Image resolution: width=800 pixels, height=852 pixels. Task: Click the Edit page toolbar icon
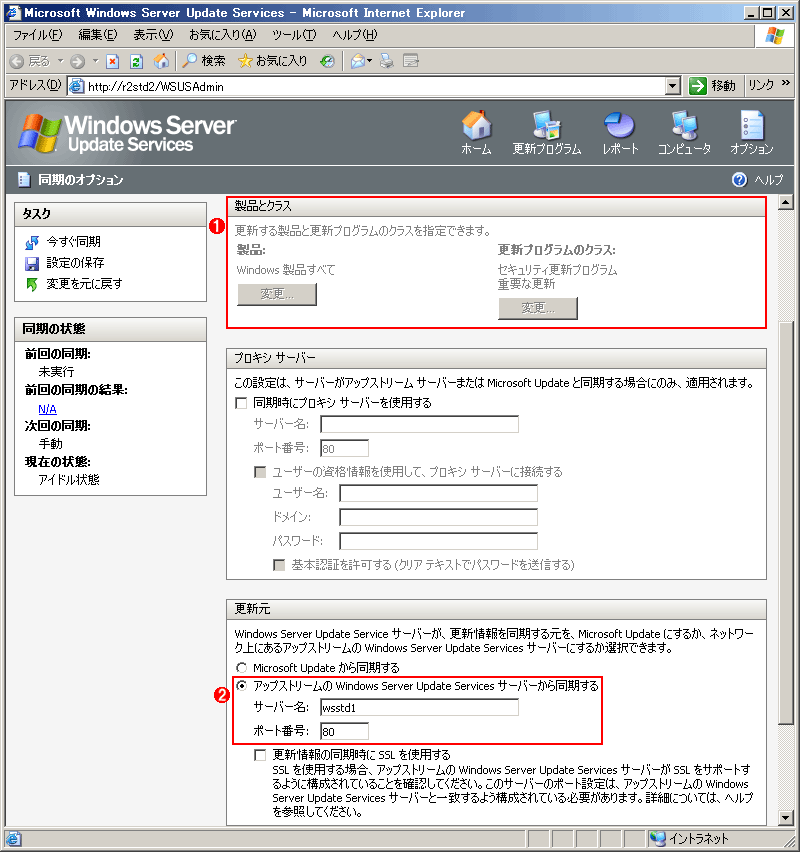(411, 61)
